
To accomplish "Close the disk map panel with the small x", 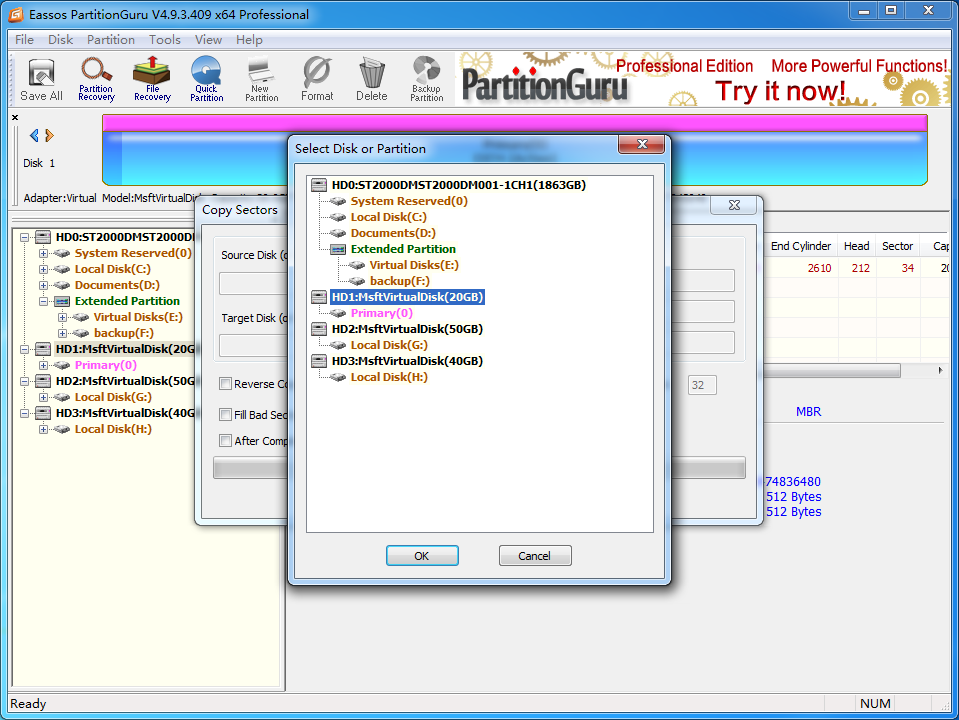I will pos(15,117).
